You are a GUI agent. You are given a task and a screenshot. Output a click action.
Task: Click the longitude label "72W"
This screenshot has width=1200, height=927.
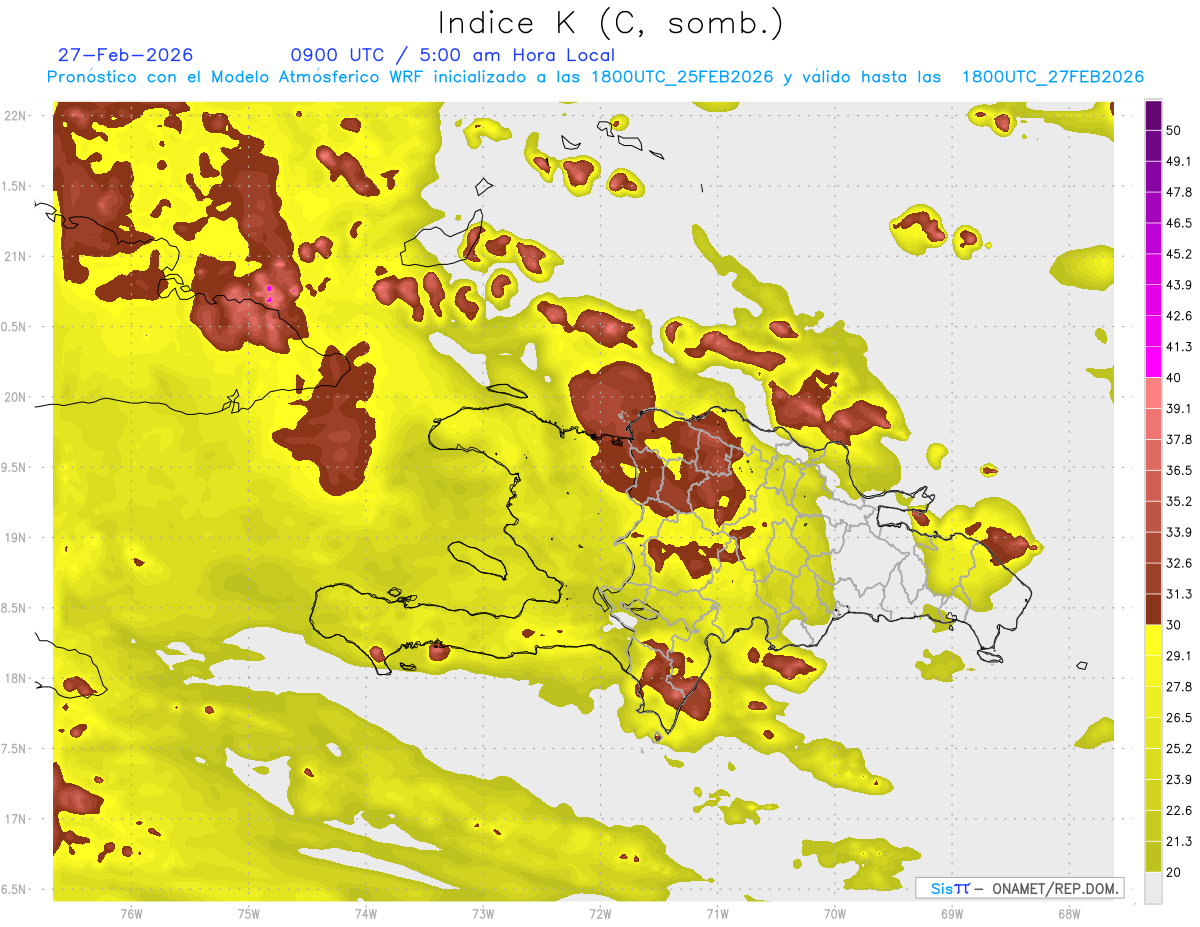[600, 914]
